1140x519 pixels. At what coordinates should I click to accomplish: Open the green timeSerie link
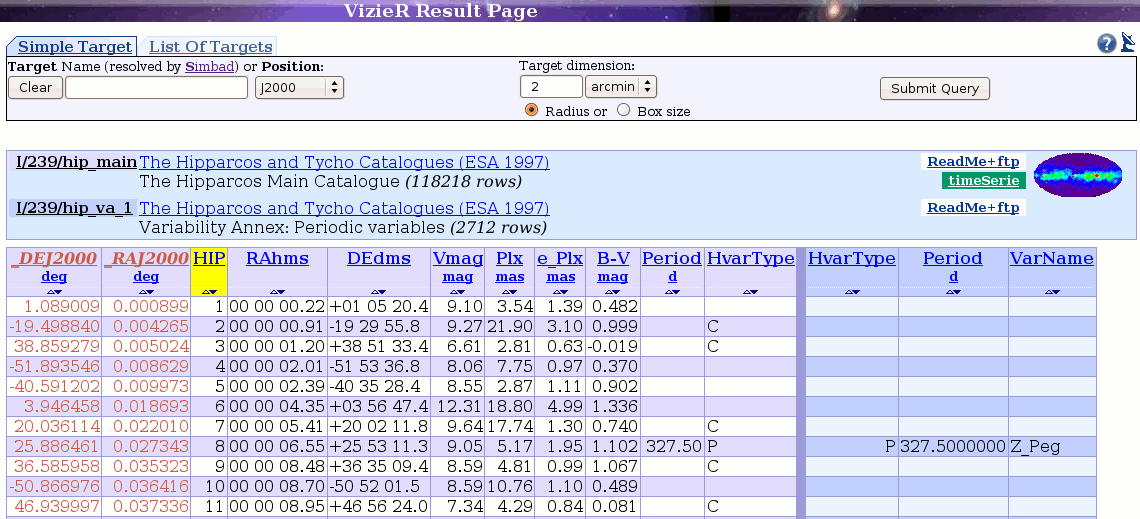click(983, 181)
